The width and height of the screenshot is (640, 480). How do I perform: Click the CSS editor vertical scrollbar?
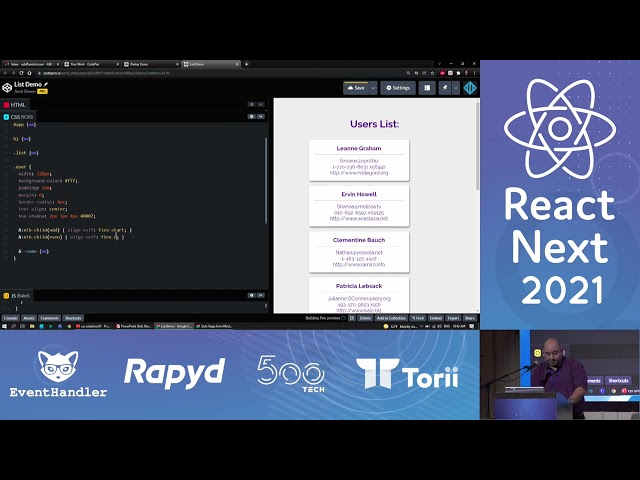point(266,180)
